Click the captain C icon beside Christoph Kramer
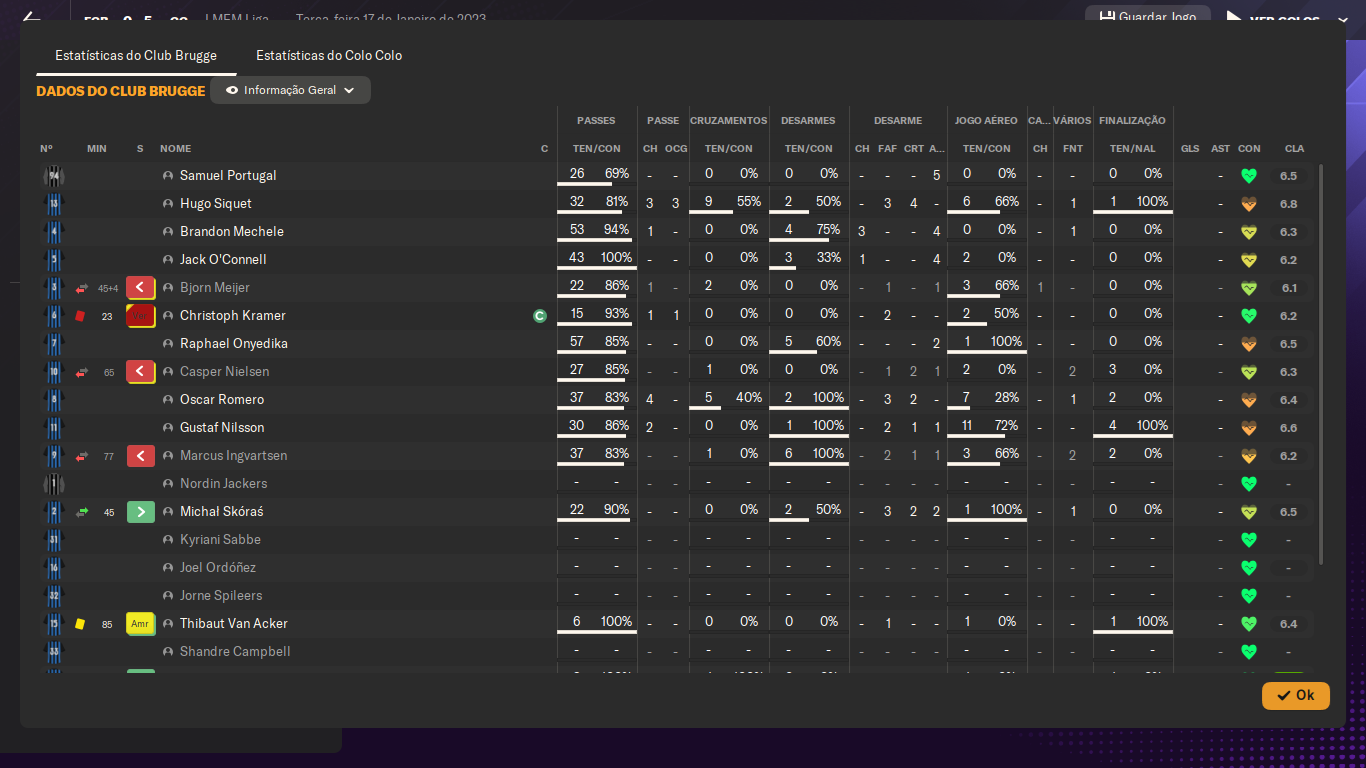 pyautogui.click(x=540, y=316)
